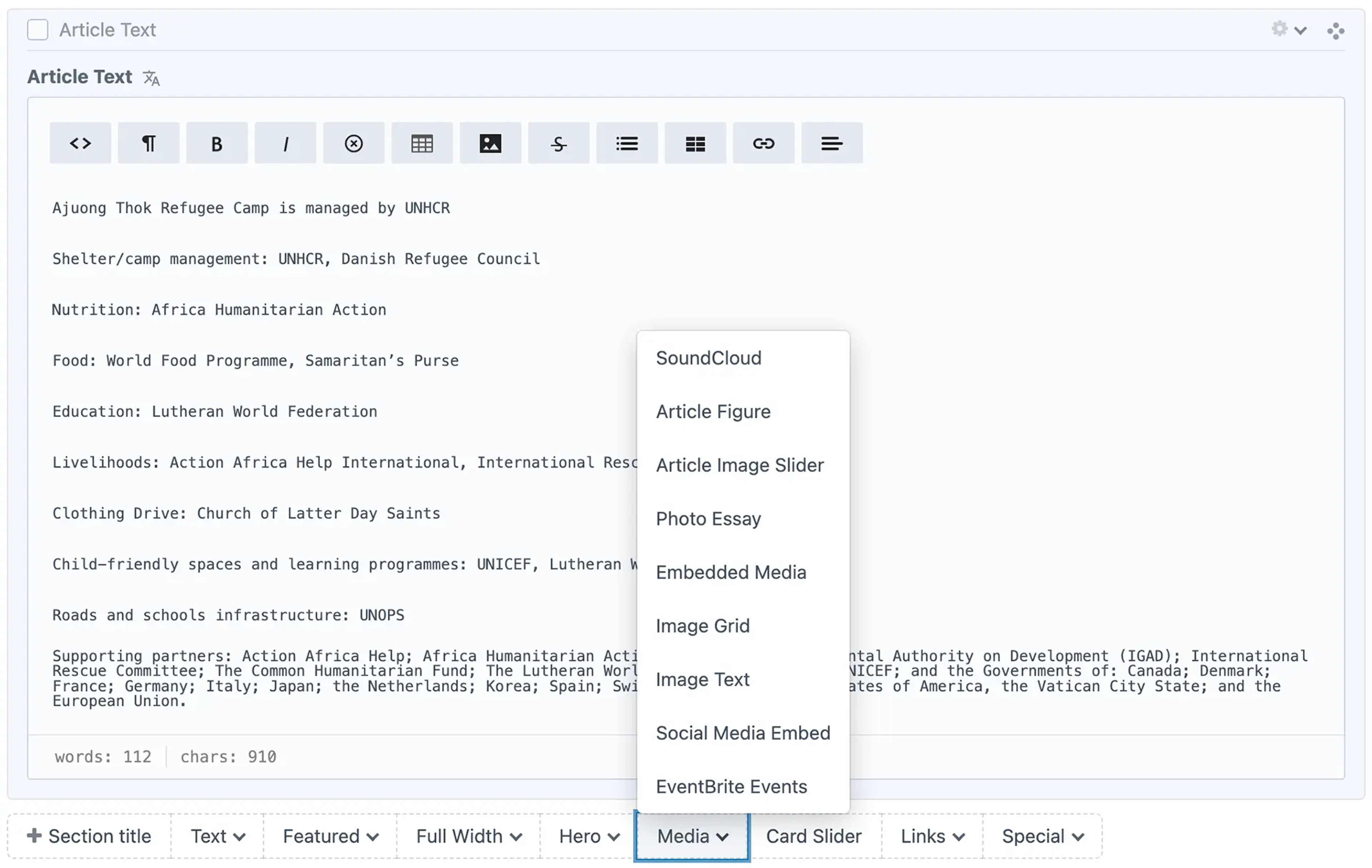Viewport: 1372px width, 868px height.
Task: Open text alignment options
Action: (x=832, y=143)
